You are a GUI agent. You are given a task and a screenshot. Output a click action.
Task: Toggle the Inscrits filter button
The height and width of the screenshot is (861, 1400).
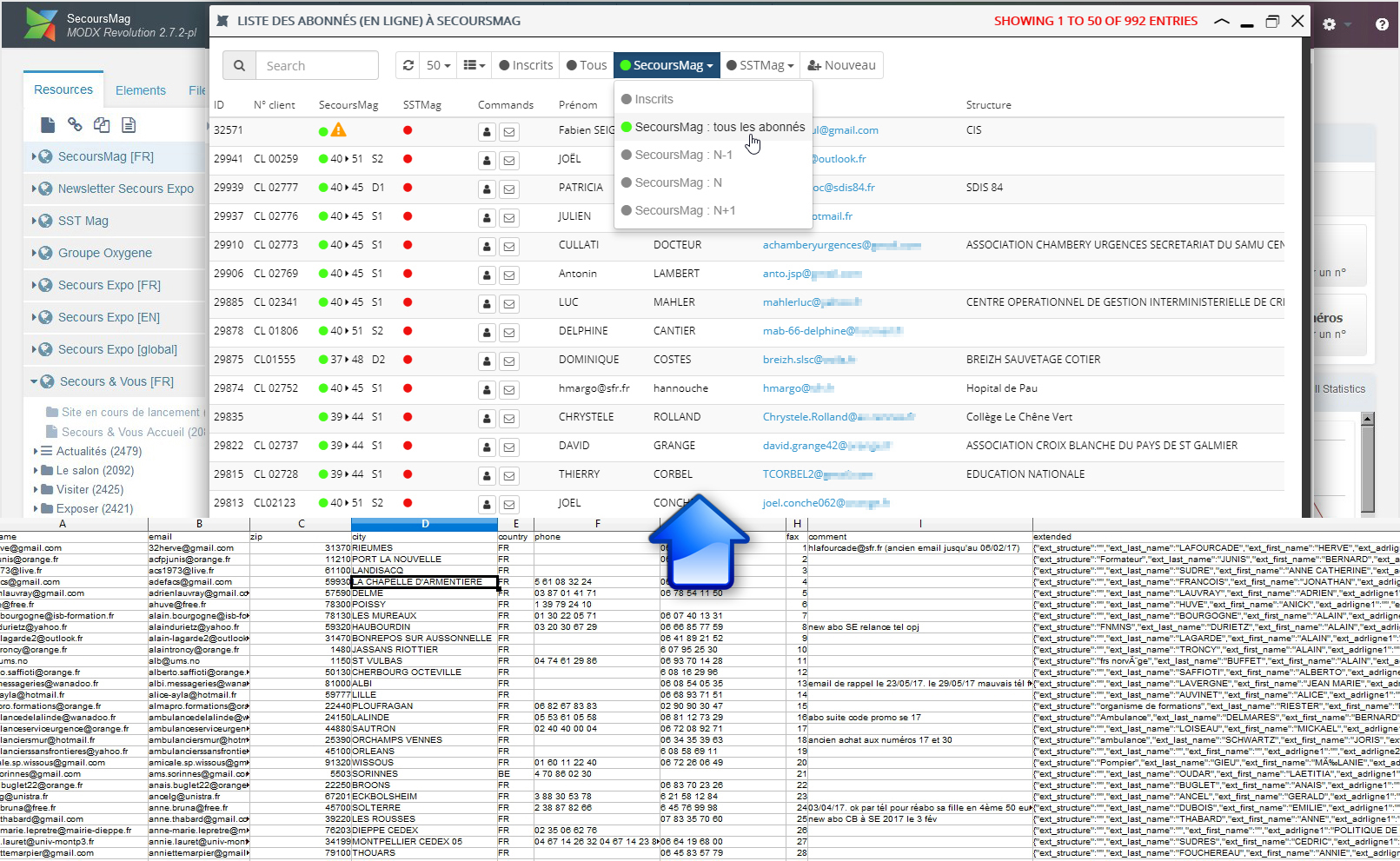pos(527,65)
